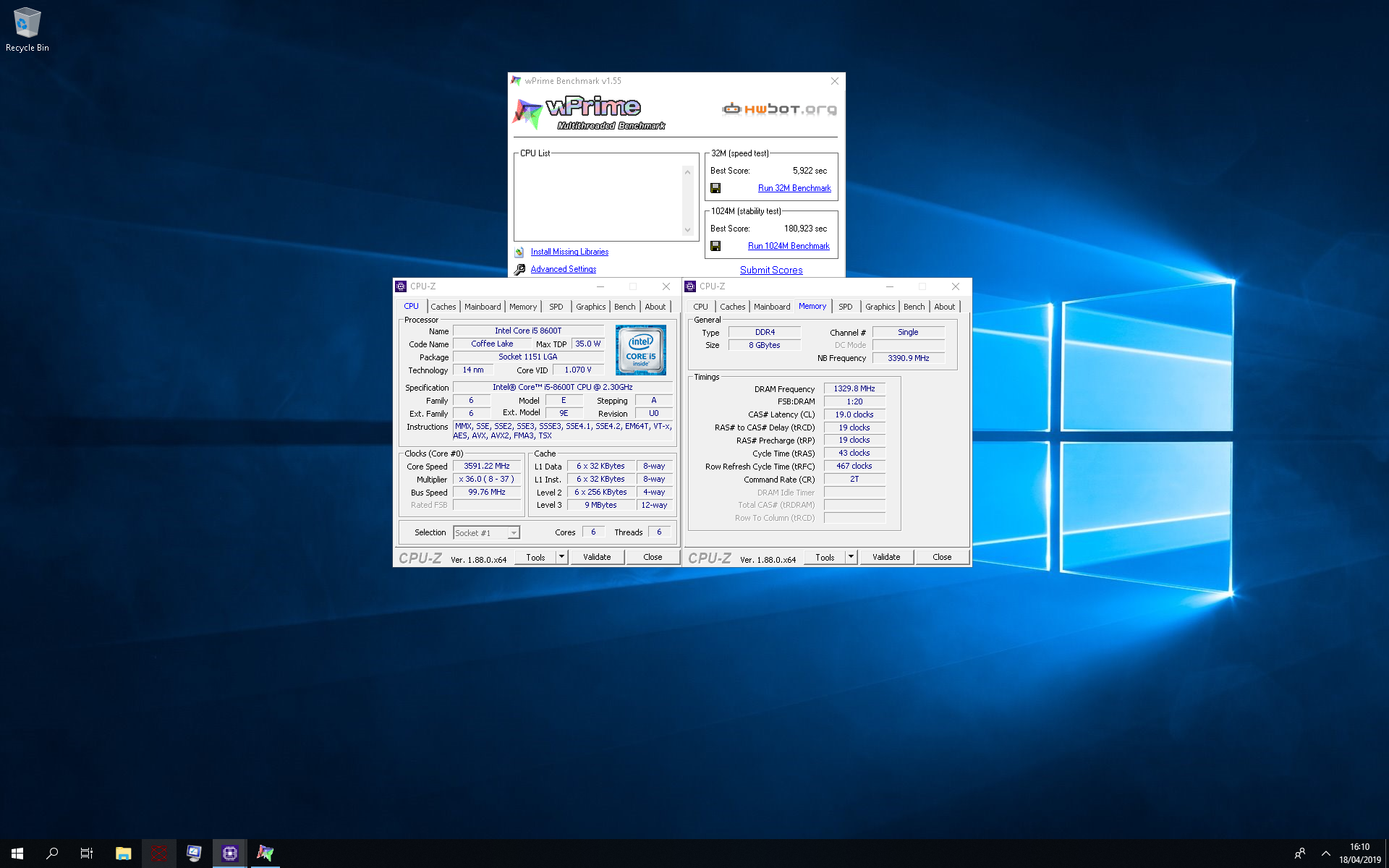Click Run 32M Benchmark link
1389x868 pixels.
click(794, 188)
